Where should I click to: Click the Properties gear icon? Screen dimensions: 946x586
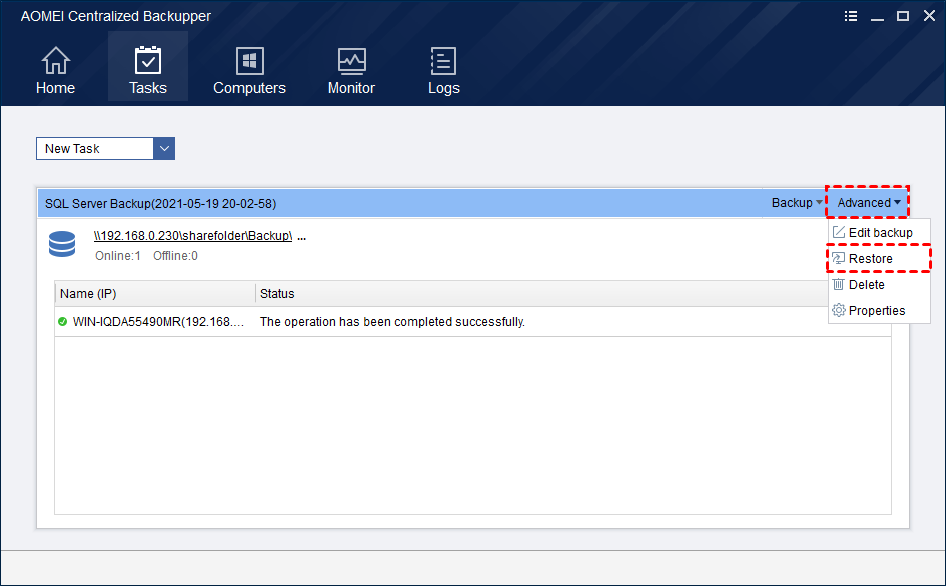(x=839, y=310)
